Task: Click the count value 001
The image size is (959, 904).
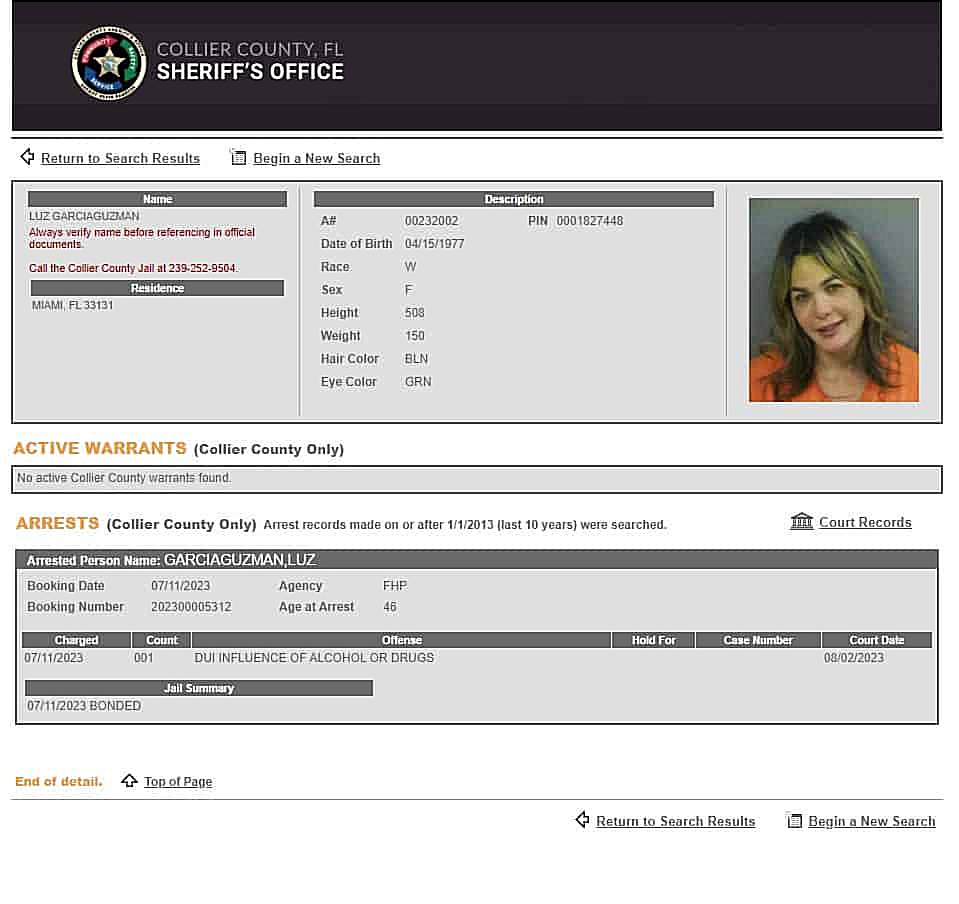Action: 143,658
